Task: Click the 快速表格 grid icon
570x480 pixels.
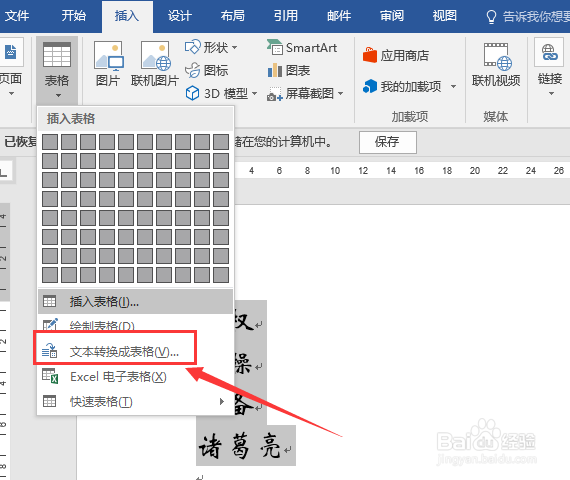Action: 49,401
